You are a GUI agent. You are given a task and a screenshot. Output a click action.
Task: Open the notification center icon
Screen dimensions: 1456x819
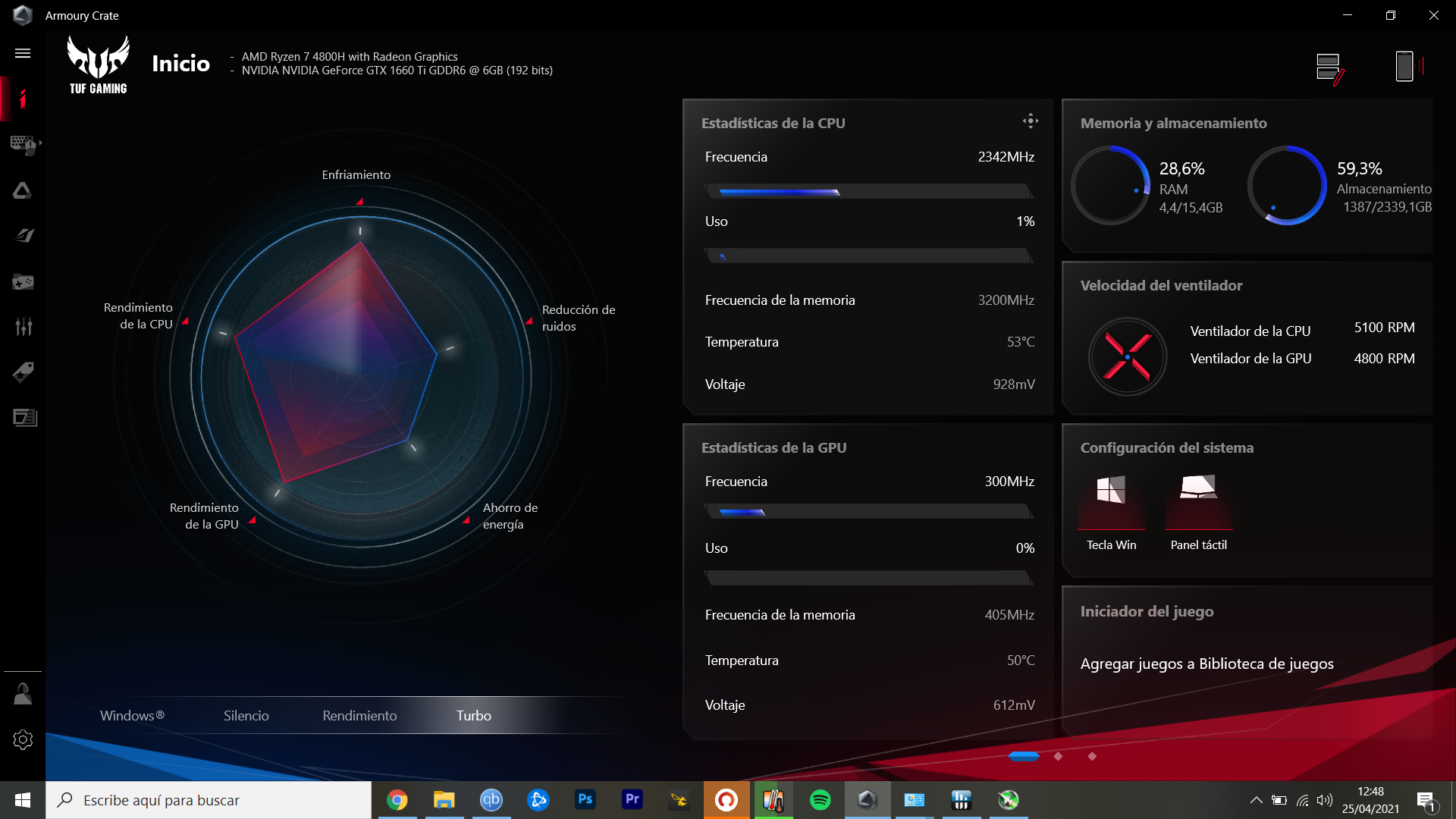tap(1426, 800)
